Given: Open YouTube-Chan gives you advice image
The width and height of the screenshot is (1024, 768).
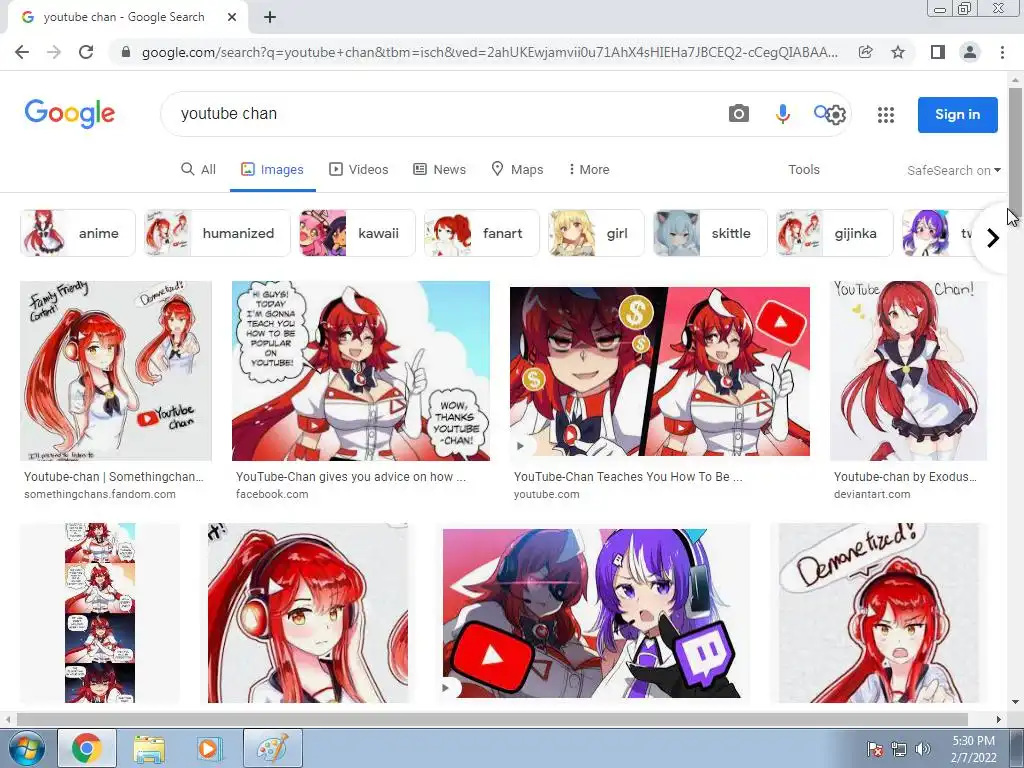Looking at the screenshot, I should tap(360, 371).
